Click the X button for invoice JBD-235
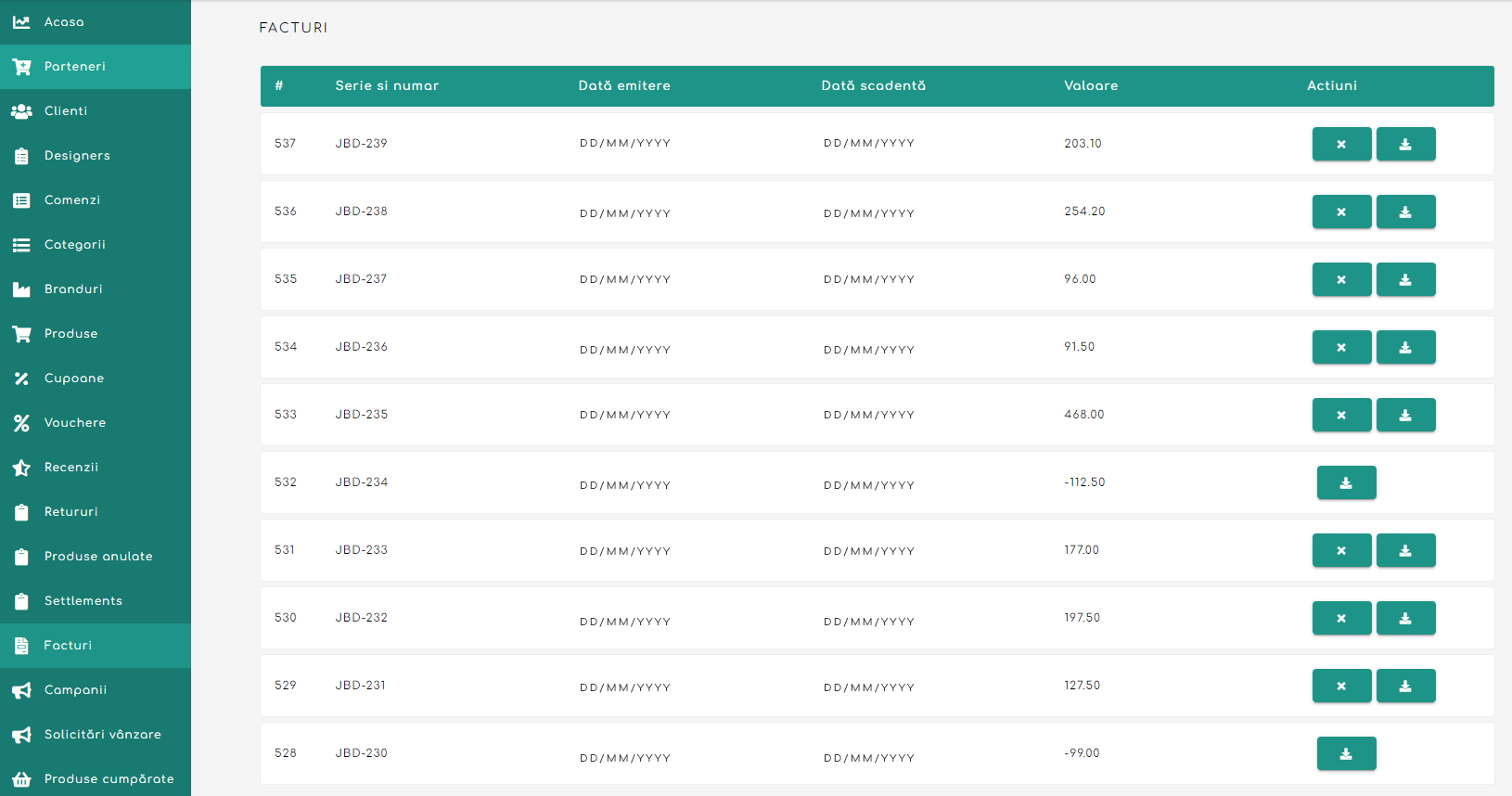Viewport: 1512px width, 796px height. pyautogui.click(x=1341, y=415)
